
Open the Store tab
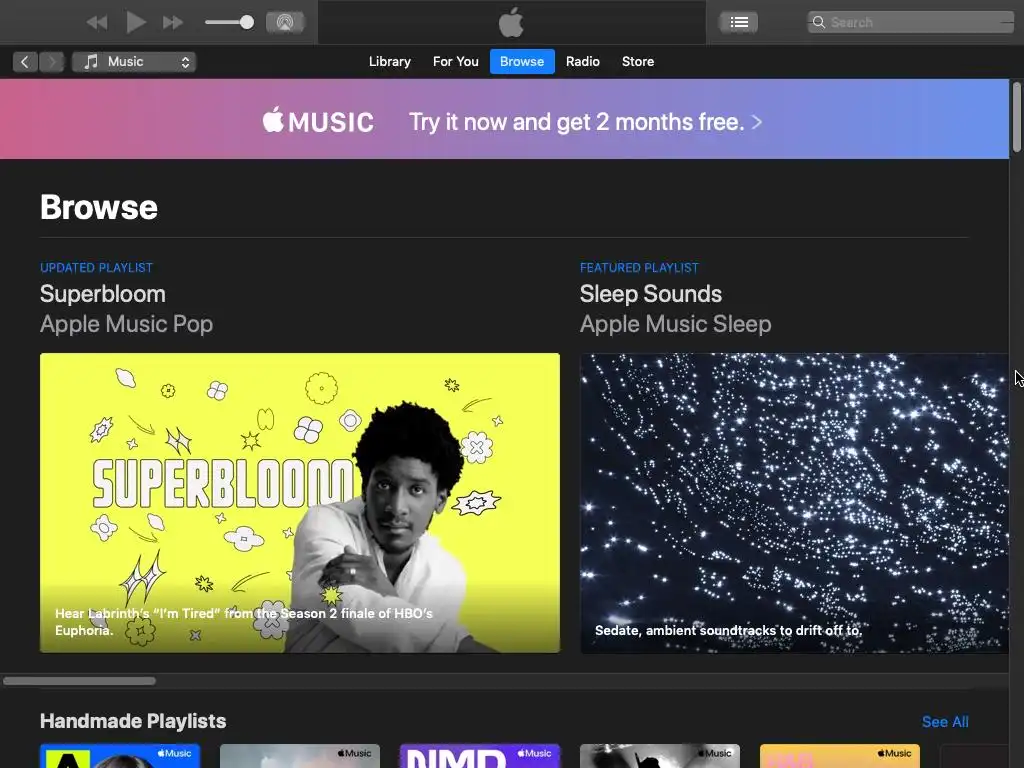(637, 61)
